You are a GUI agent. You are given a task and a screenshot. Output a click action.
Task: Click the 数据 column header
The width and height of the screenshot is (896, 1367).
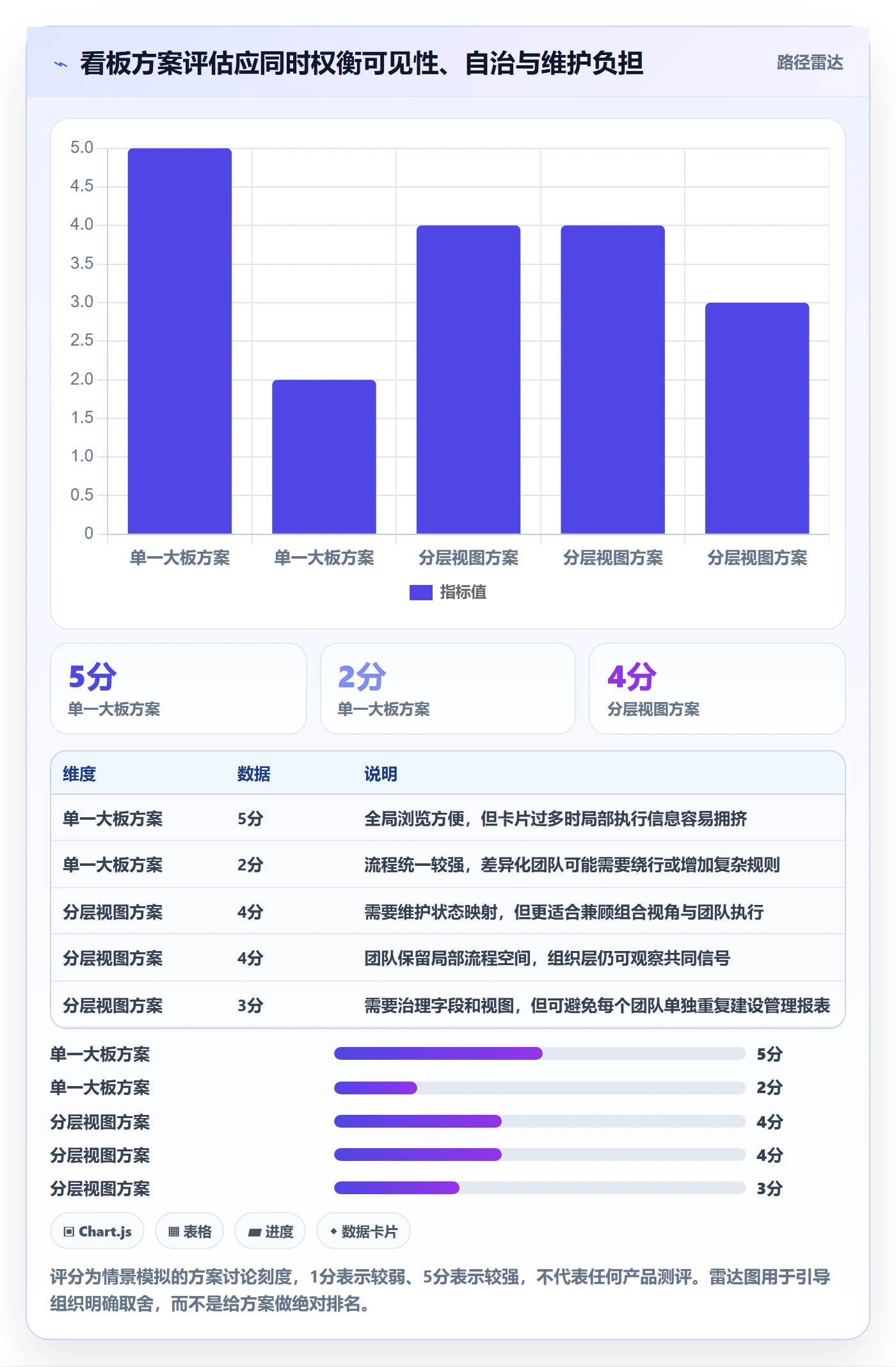(x=254, y=774)
